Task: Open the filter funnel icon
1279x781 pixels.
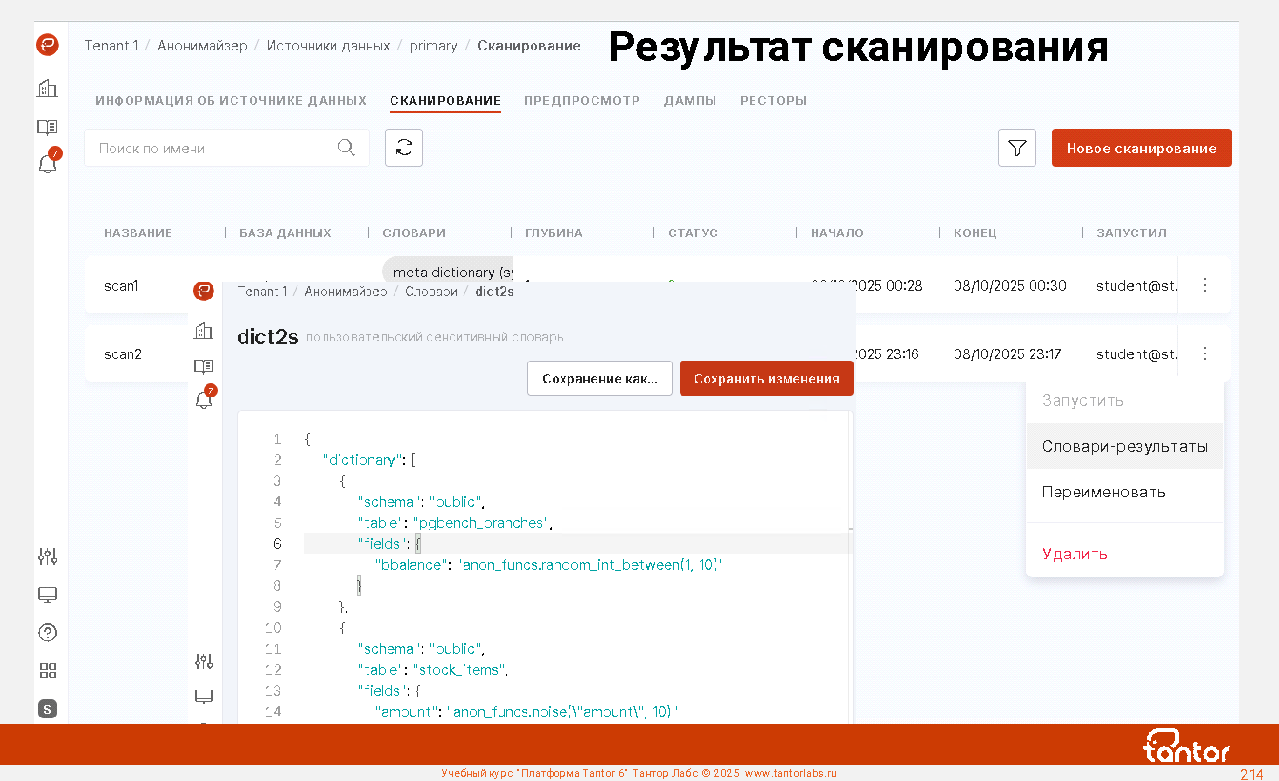Action: 1016,148
